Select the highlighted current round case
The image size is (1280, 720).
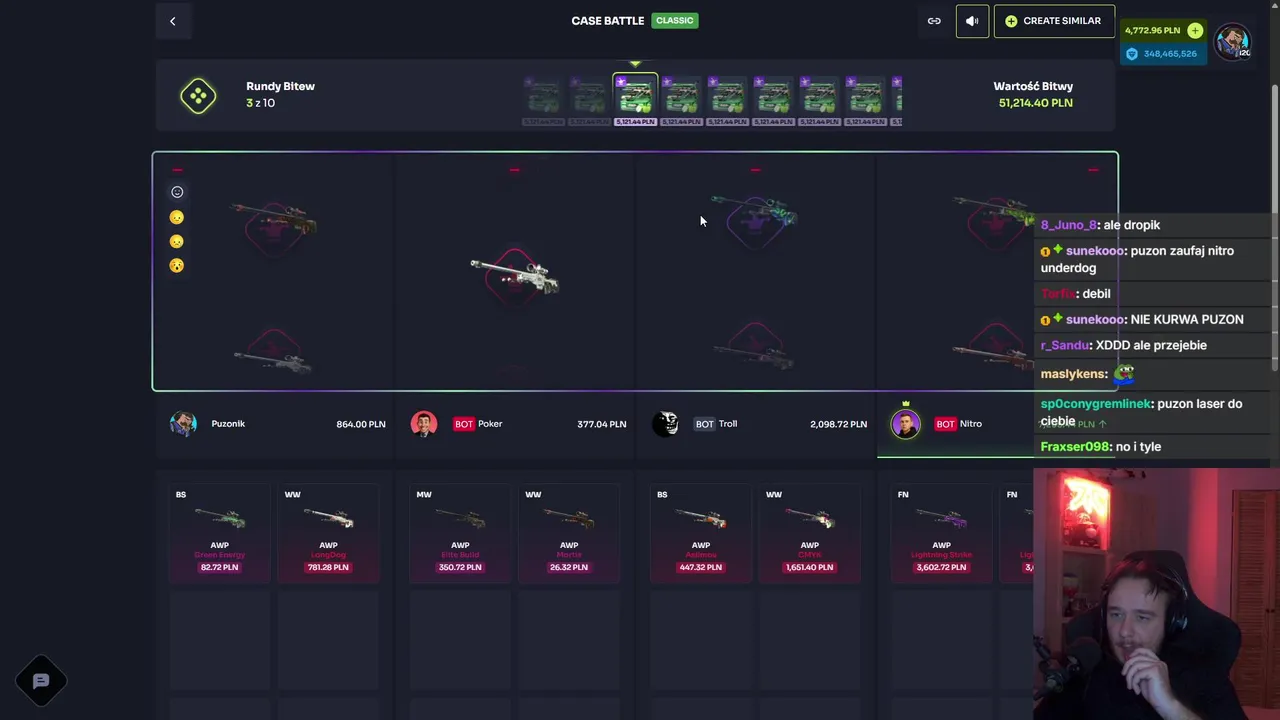pyautogui.click(x=635, y=99)
